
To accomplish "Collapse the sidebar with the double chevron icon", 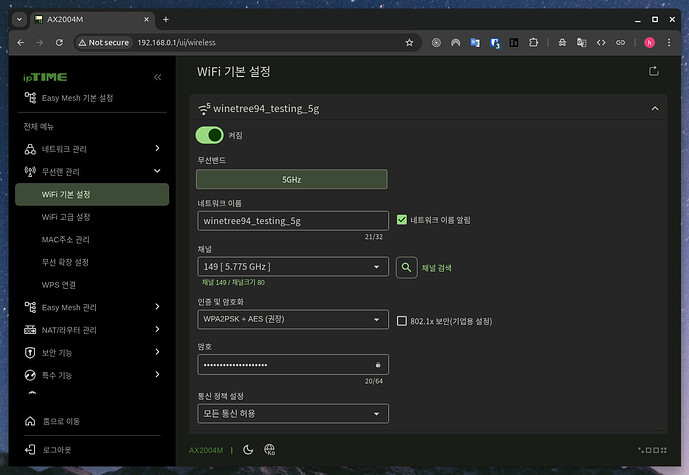I will (158, 77).
